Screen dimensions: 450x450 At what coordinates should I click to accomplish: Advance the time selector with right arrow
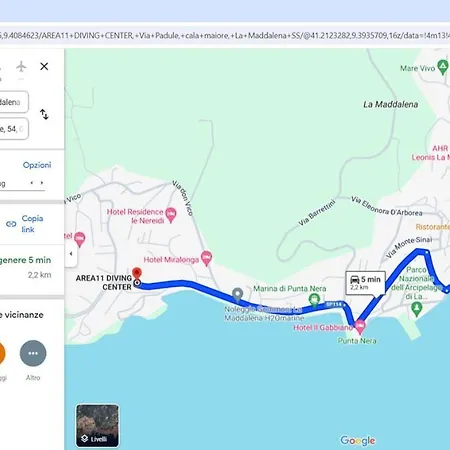click(42, 183)
